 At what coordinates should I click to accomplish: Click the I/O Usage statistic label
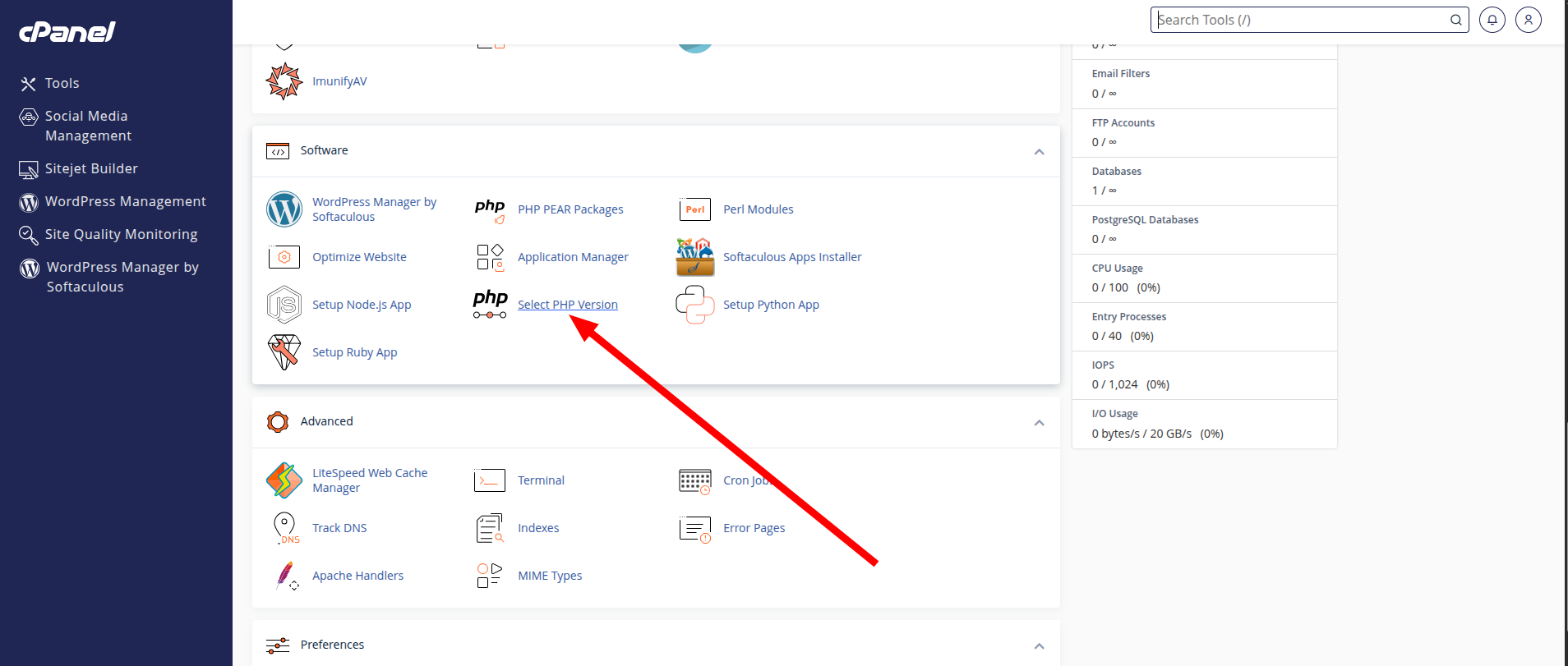click(1114, 414)
